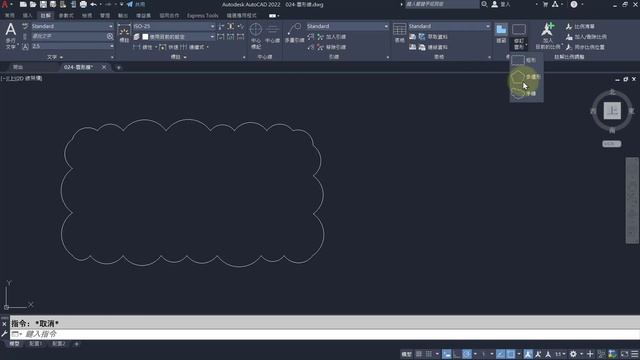Image resolution: width=640 pixels, height=360 pixels.
Task: Select Polygonal revision cloud option
Action: pyautogui.click(x=526, y=77)
